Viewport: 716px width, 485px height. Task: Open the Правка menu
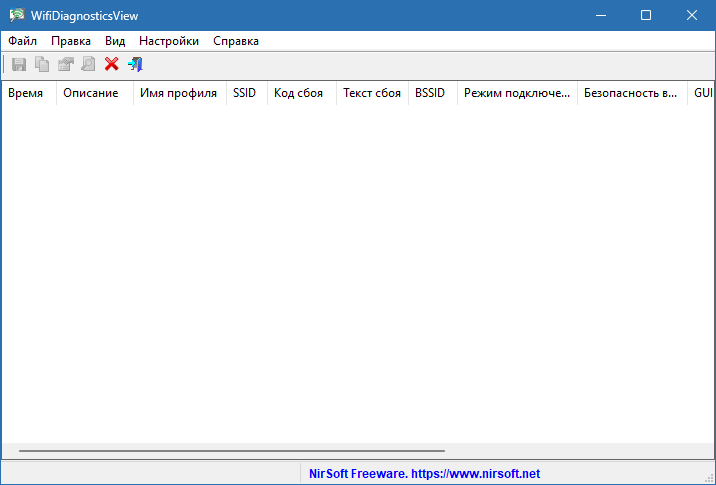pyautogui.click(x=70, y=41)
